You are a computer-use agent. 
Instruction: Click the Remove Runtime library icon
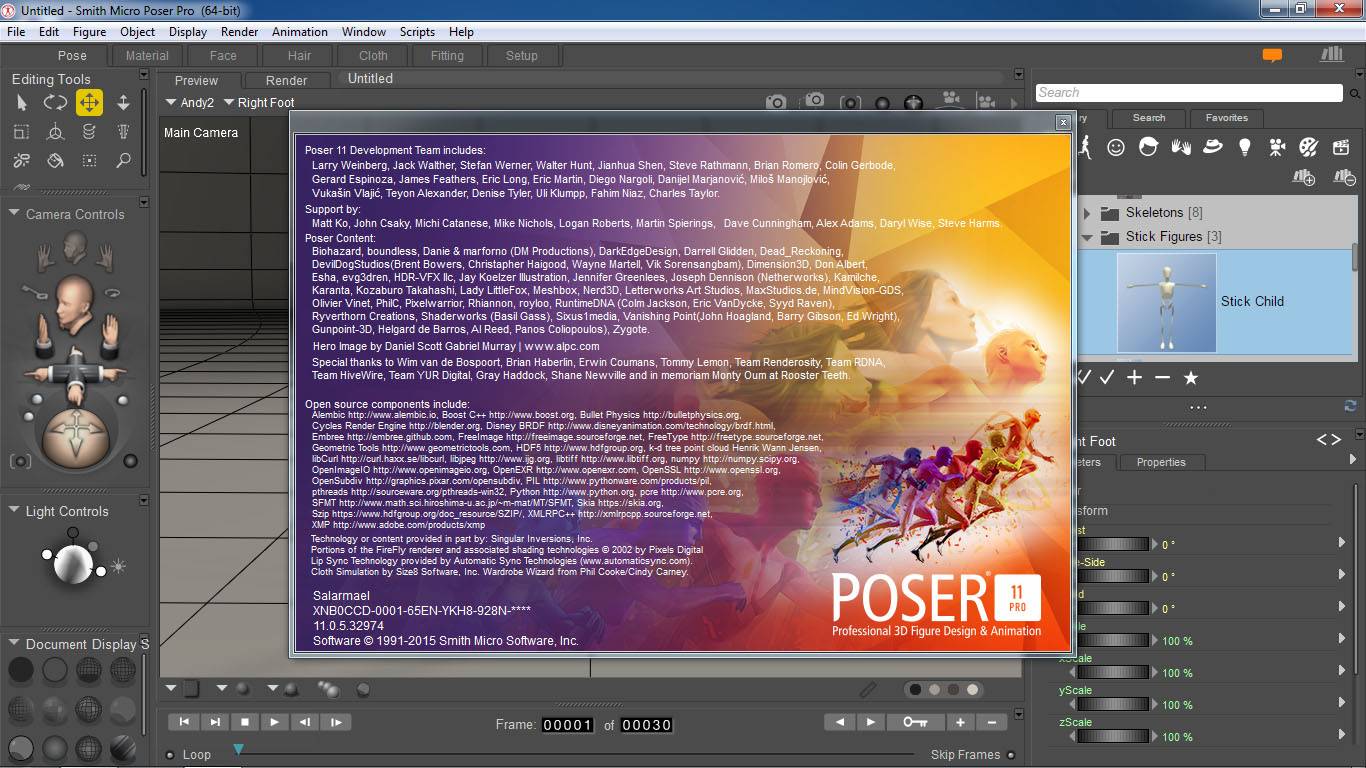[x=1343, y=178]
